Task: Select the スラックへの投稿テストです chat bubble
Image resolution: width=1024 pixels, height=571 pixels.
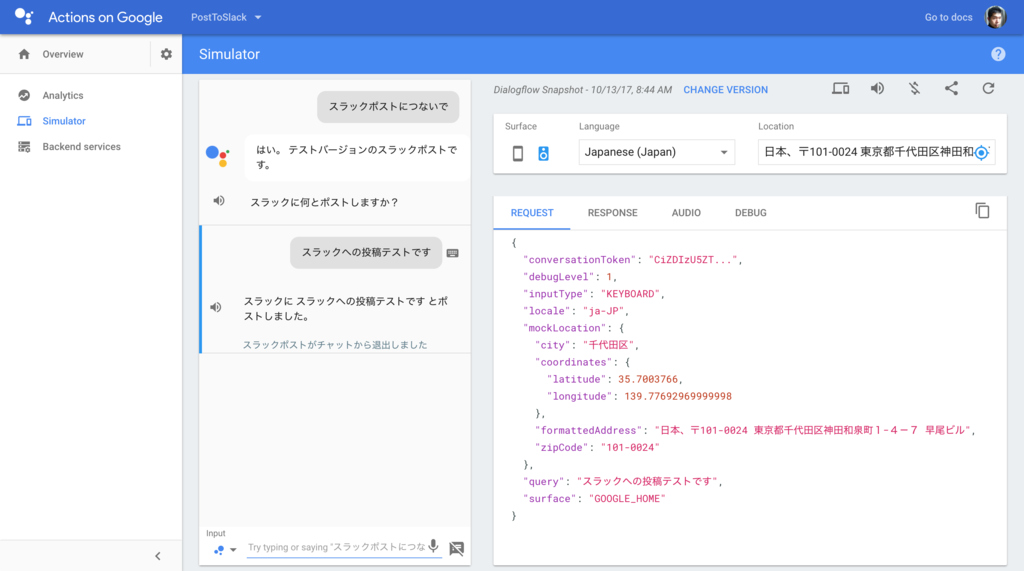Action: pos(366,252)
